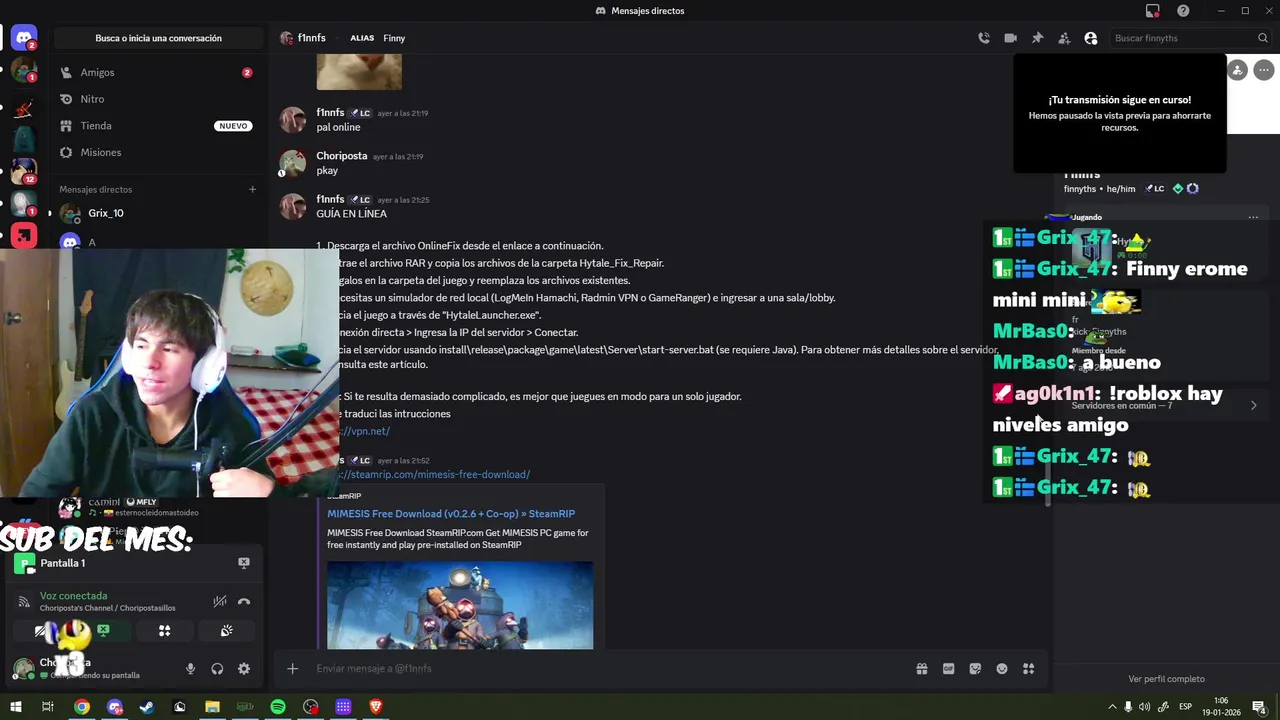Viewport: 1280px width, 720px height.
Task: Click Ver perfil completo
Action: 1166,679
